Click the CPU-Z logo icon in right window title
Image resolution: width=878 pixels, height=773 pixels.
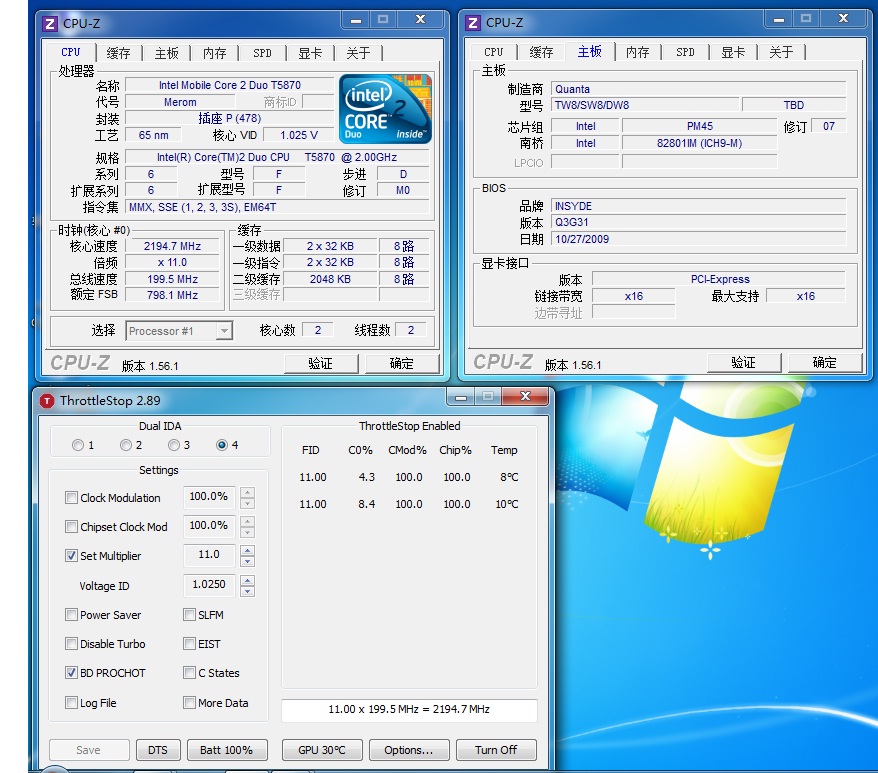pos(473,23)
